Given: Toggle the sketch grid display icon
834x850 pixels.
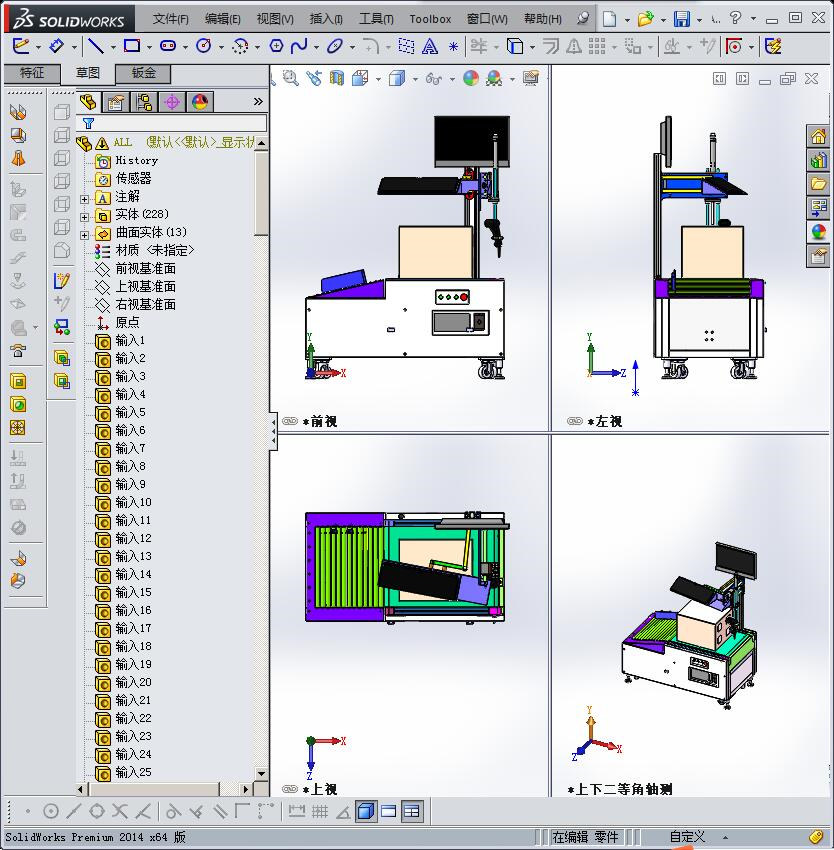Looking at the screenshot, I should [322, 811].
